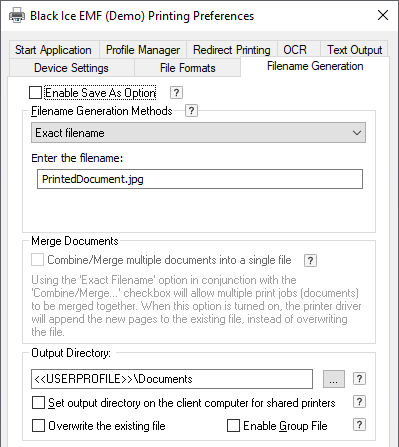Viewport: 399px width, 447px height.
Task: Toggle Combine/Merge multiple documents checkbox
Action: (x=37, y=260)
